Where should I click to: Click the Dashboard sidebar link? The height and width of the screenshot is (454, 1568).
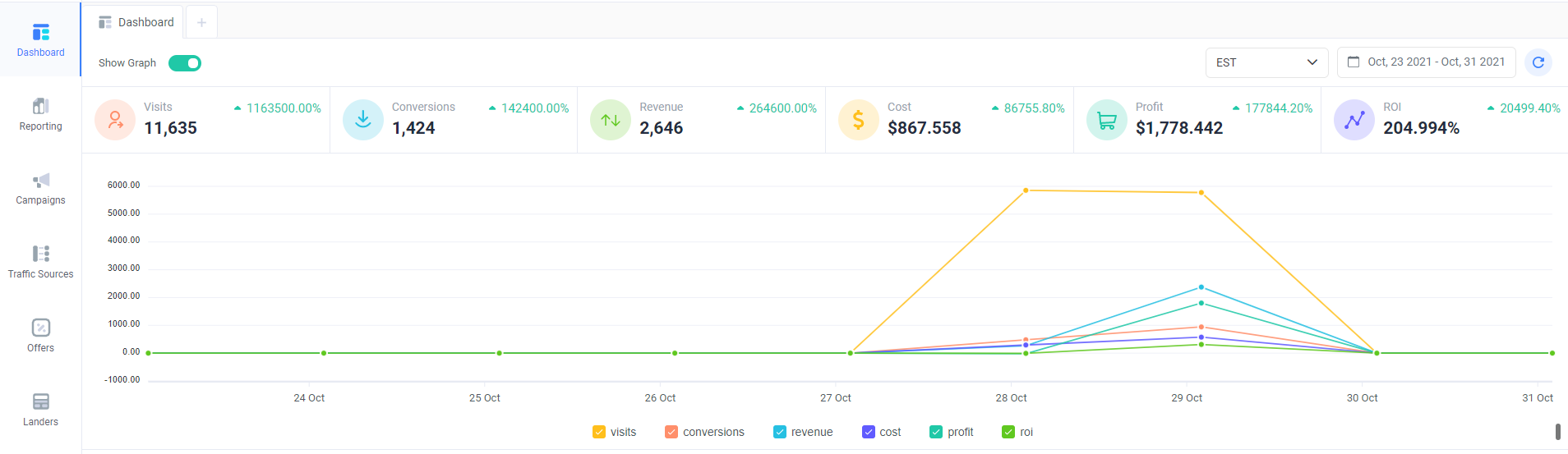coord(40,40)
